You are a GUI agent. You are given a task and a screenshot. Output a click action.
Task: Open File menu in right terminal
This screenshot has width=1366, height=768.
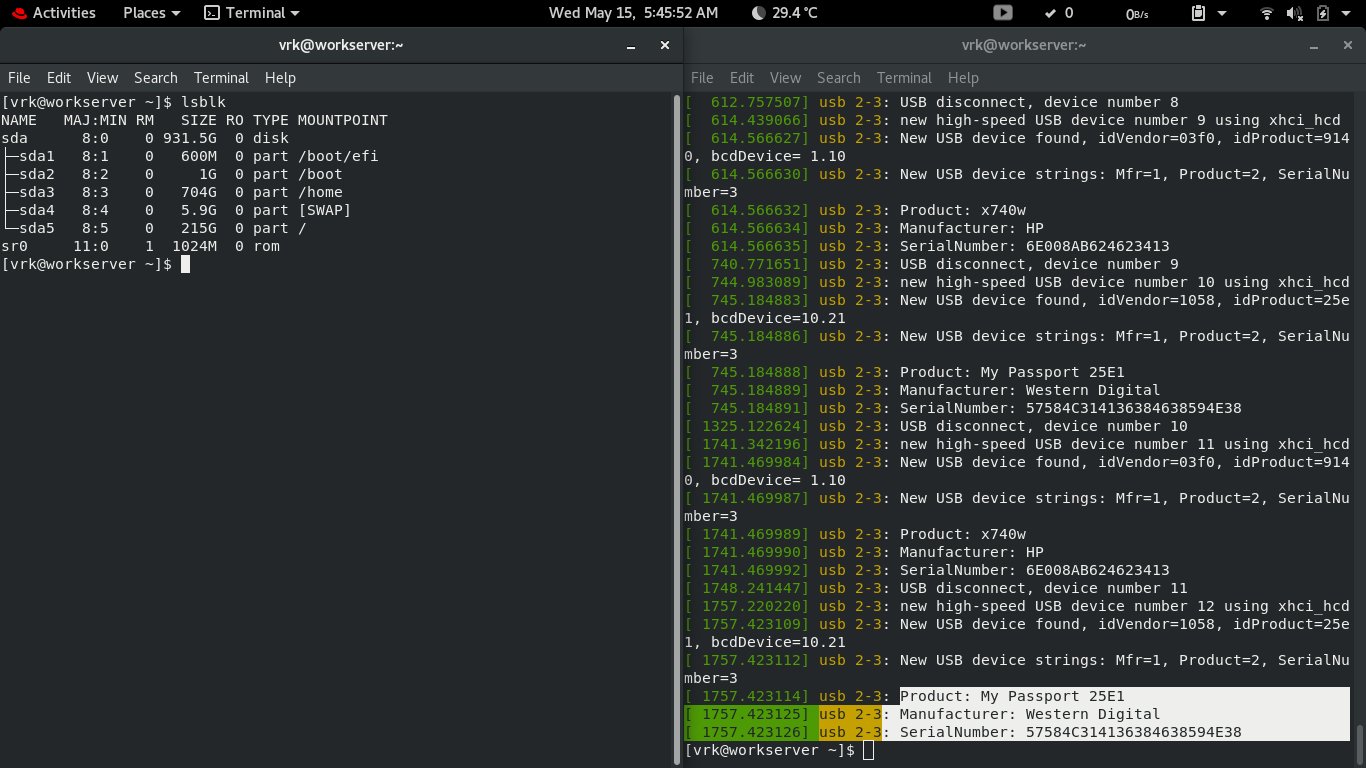point(702,77)
